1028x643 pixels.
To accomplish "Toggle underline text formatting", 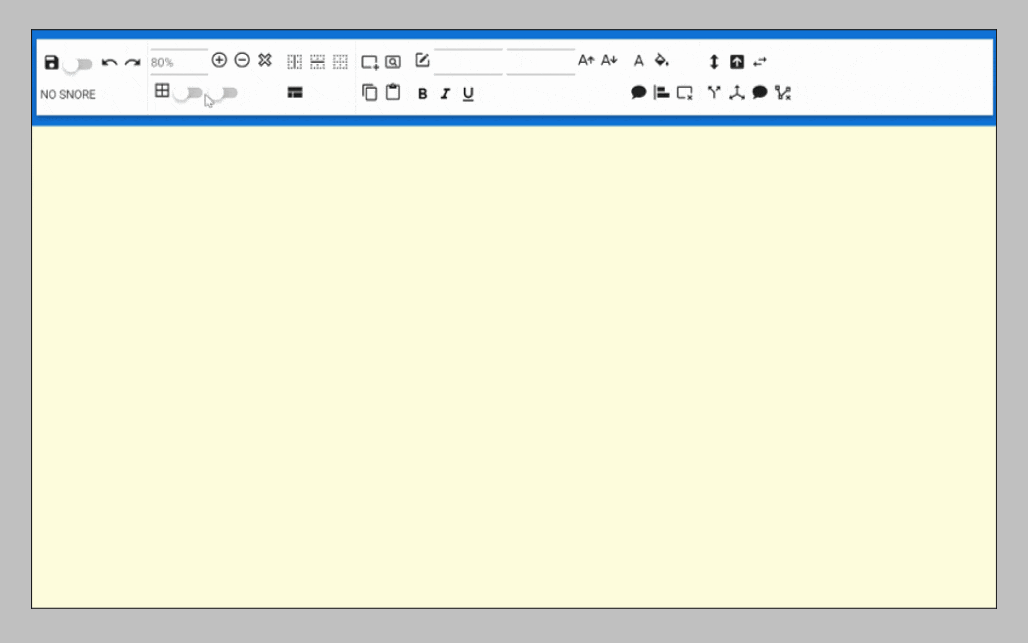I will tap(468, 94).
